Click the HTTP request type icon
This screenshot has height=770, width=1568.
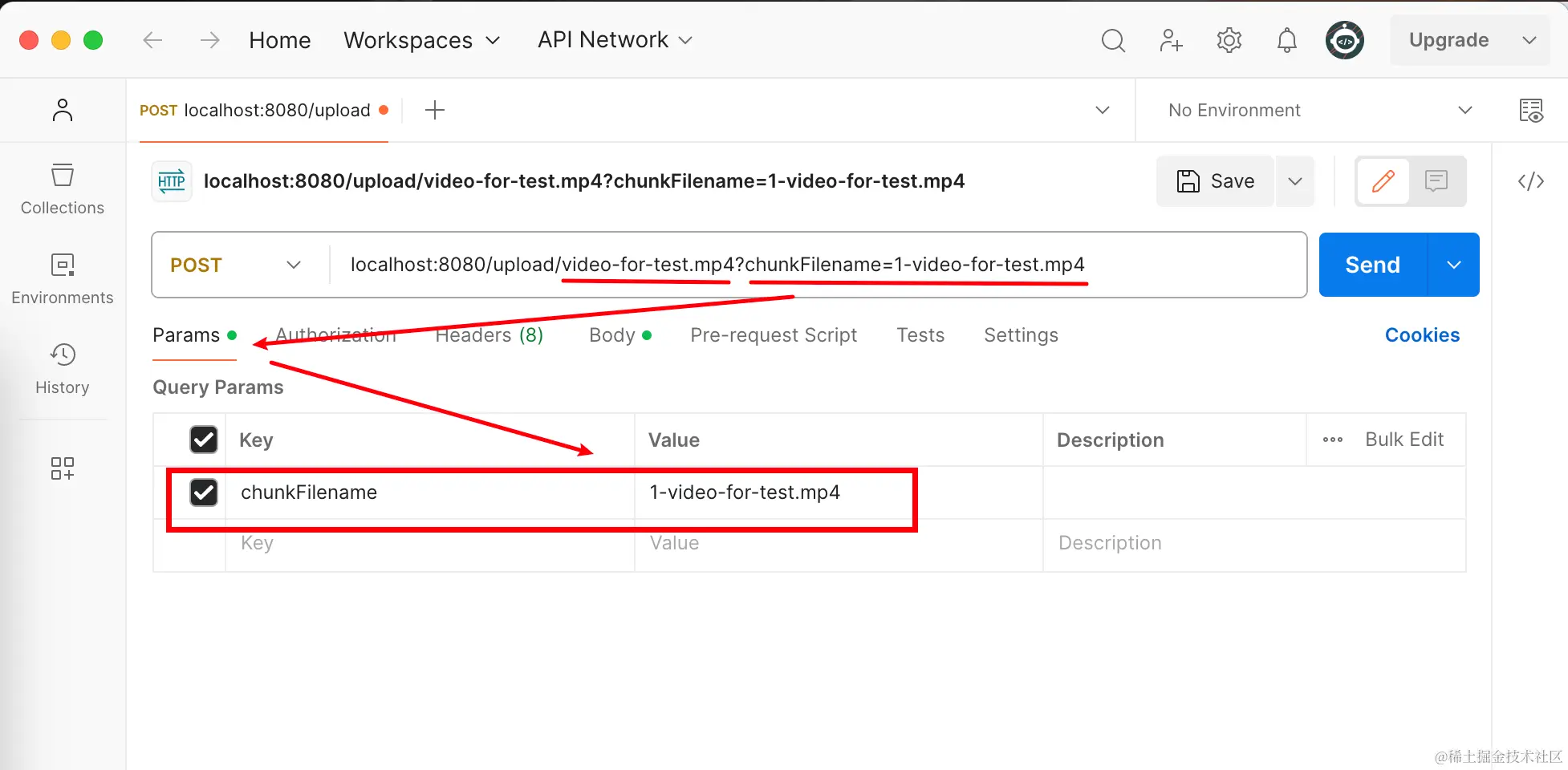pyautogui.click(x=172, y=181)
